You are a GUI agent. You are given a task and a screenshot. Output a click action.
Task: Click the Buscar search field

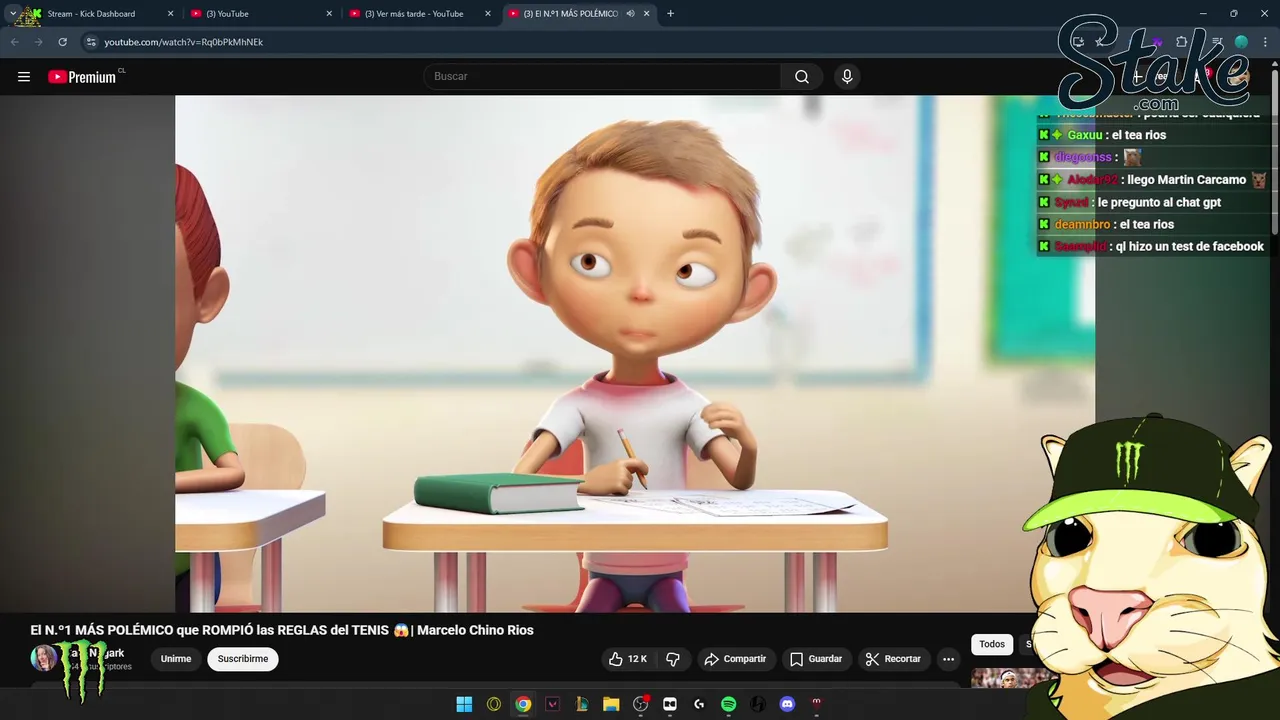602,77
